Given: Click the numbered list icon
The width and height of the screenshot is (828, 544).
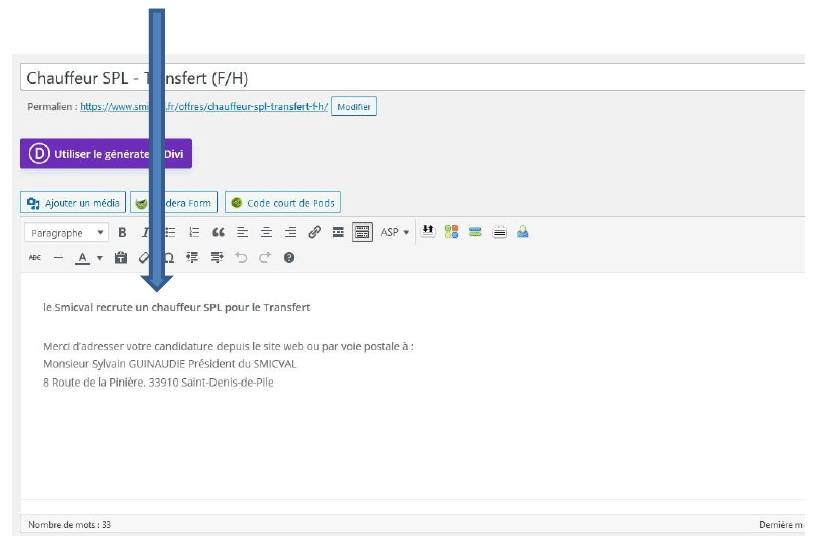Looking at the screenshot, I should pos(194,232).
